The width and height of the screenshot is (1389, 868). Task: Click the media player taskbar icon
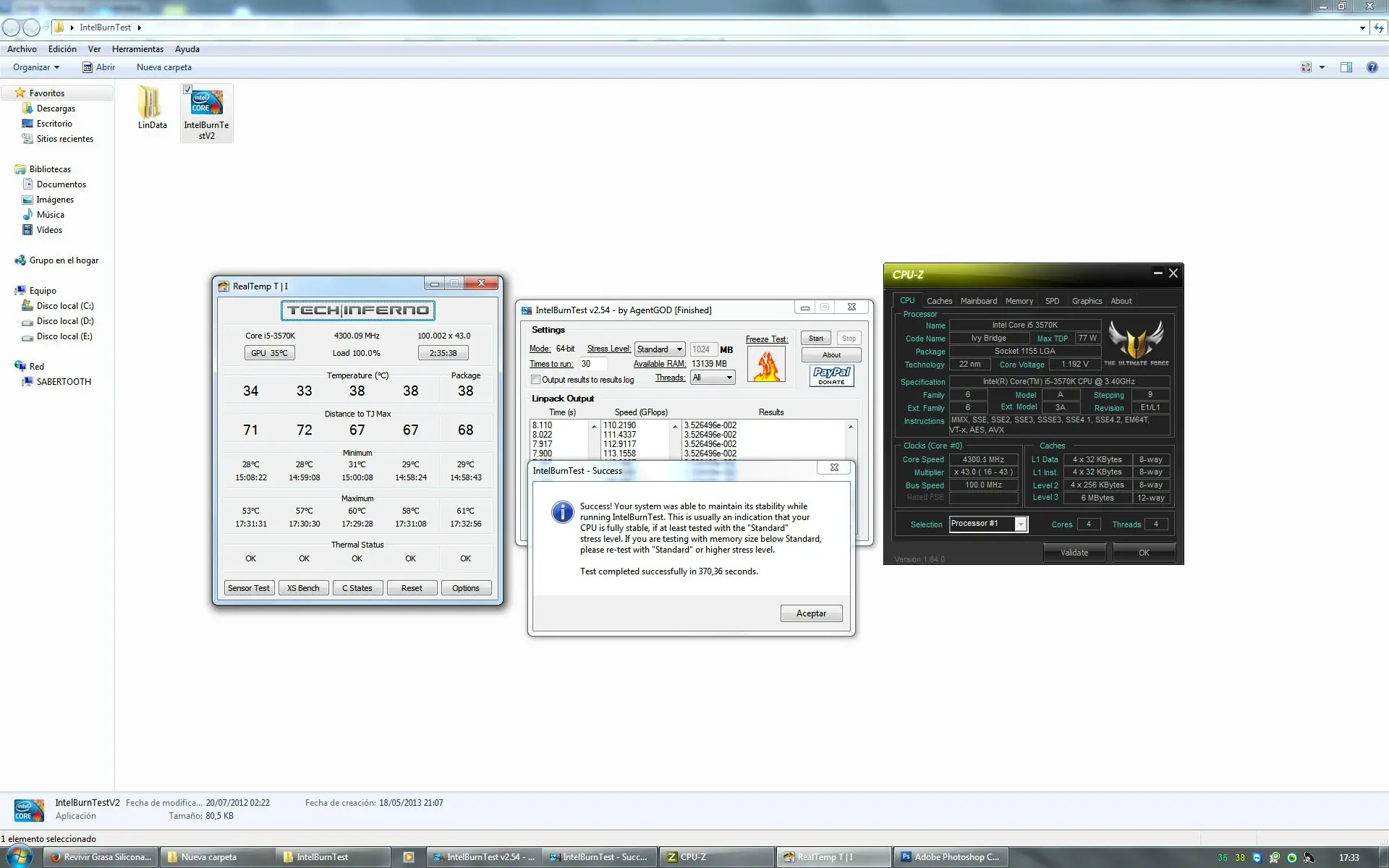coord(409,857)
